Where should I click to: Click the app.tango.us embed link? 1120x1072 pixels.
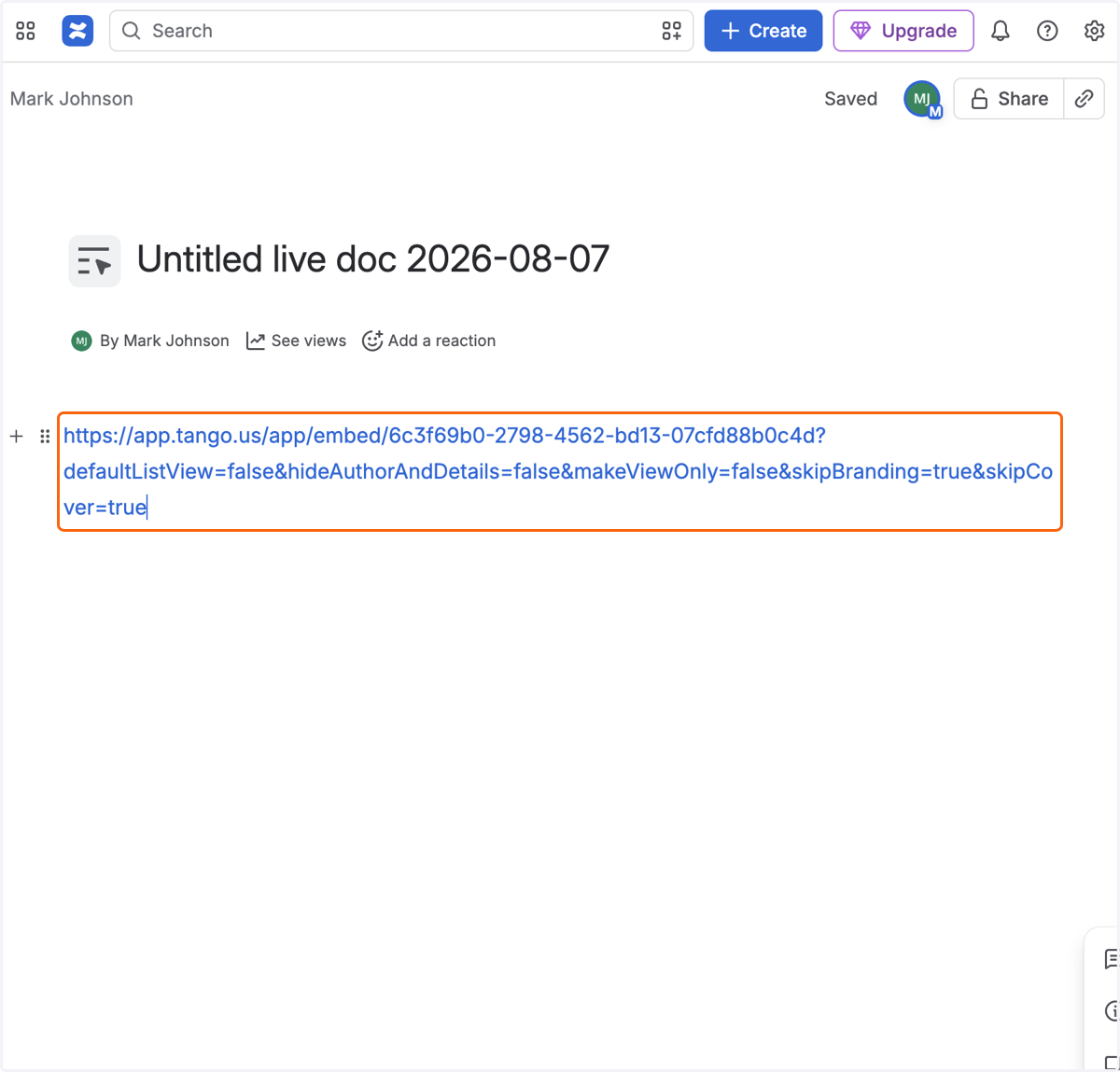pyautogui.click(x=558, y=471)
